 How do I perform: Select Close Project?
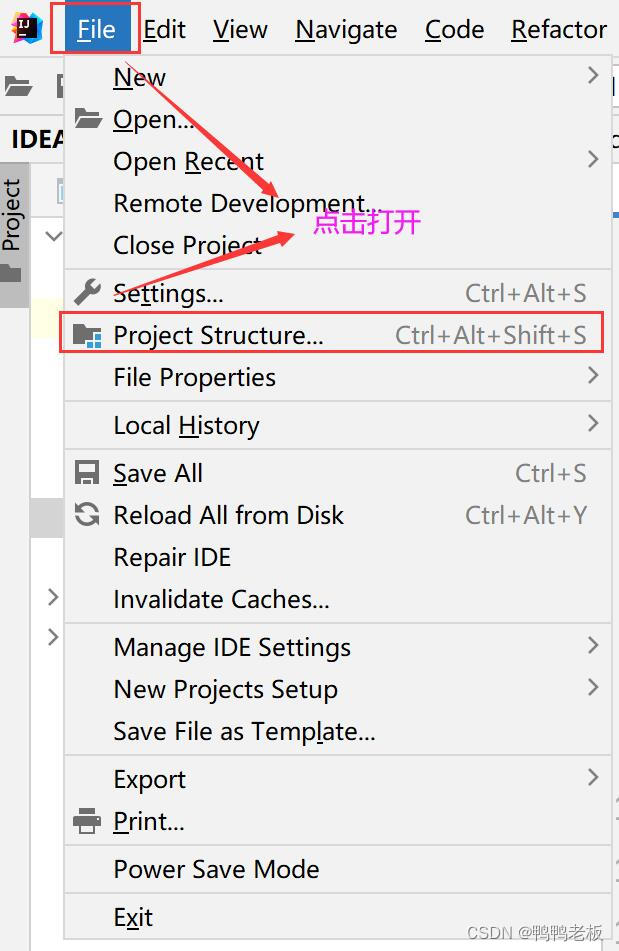(x=191, y=244)
